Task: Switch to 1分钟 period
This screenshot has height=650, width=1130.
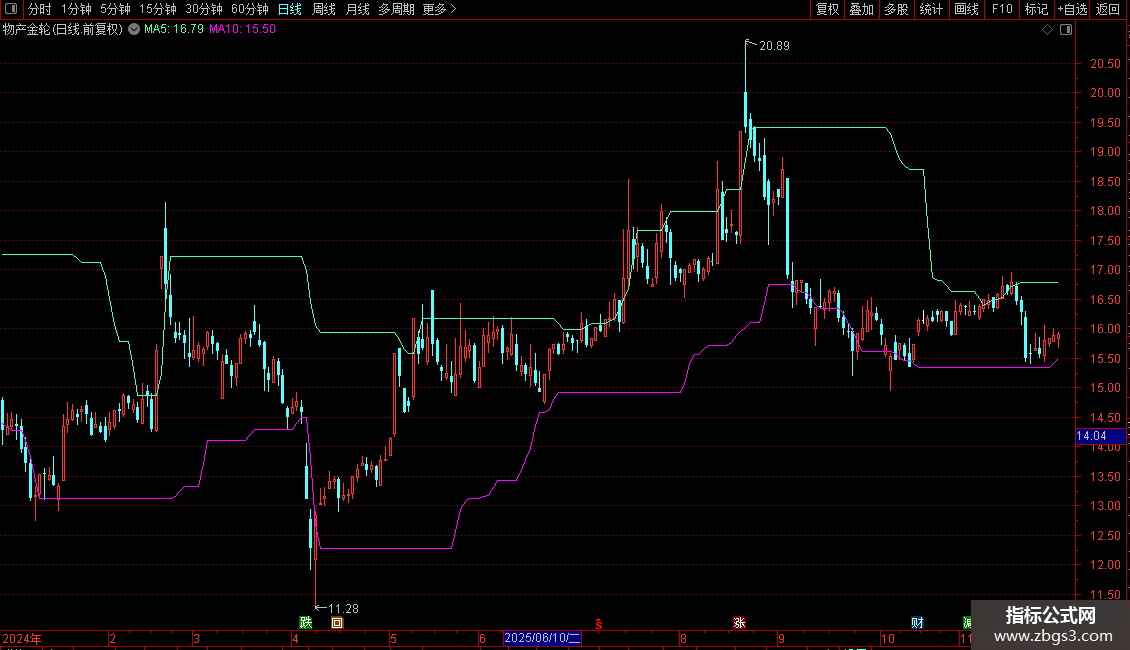Action: point(76,9)
